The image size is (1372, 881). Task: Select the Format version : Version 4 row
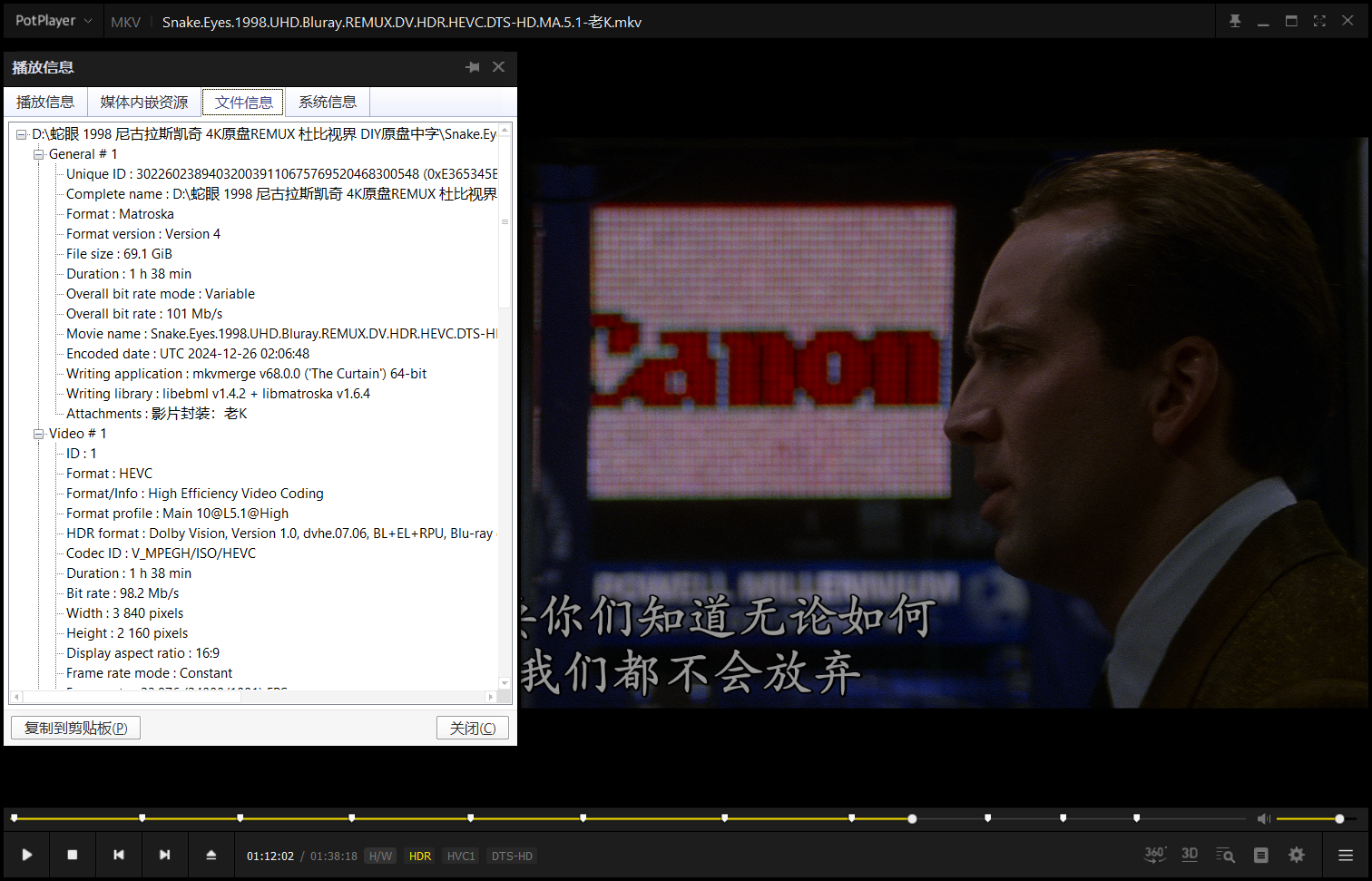tap(143, 234)
